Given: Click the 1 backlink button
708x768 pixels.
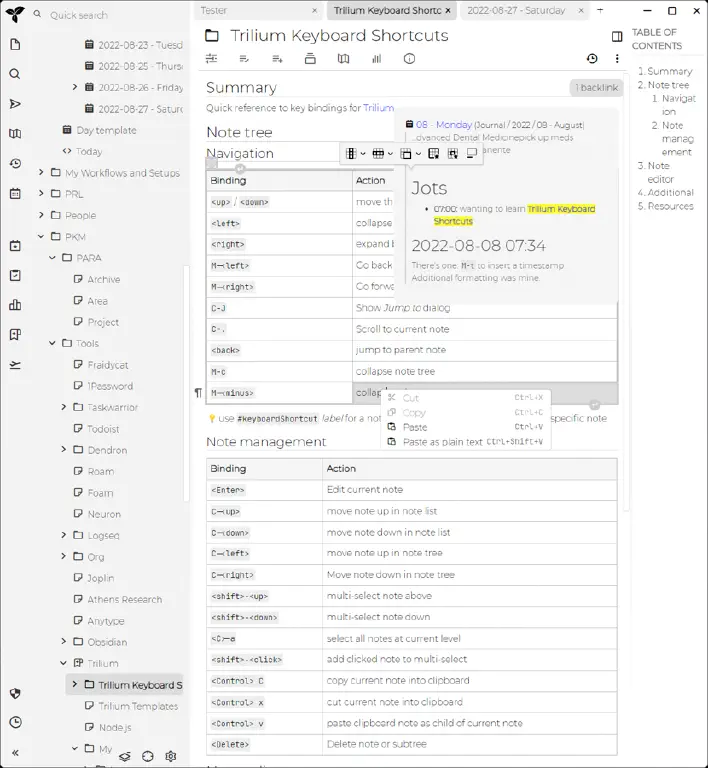Looking at the screenshot, I should tap(596, 88).
